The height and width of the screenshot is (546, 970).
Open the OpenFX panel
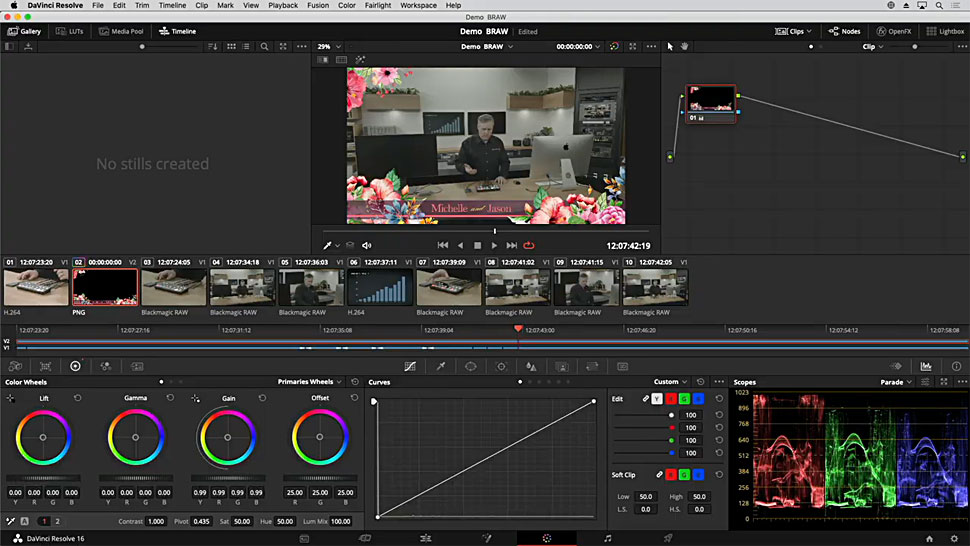pos(894,31)
